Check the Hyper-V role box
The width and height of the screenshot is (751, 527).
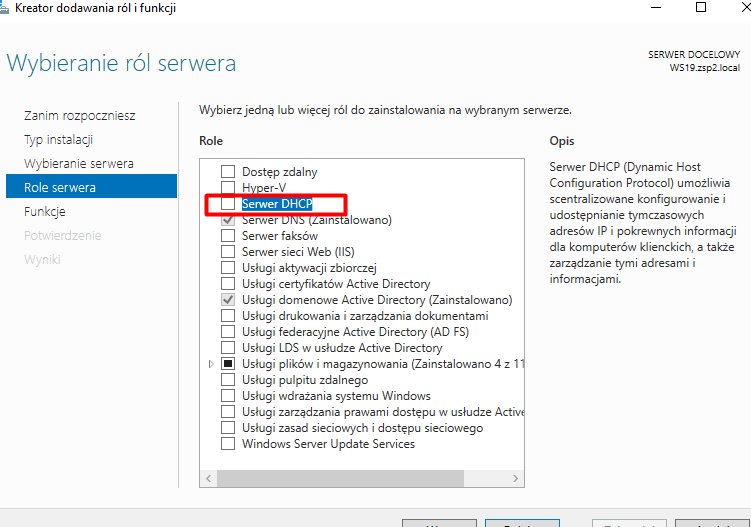click(x=228, y=188)
